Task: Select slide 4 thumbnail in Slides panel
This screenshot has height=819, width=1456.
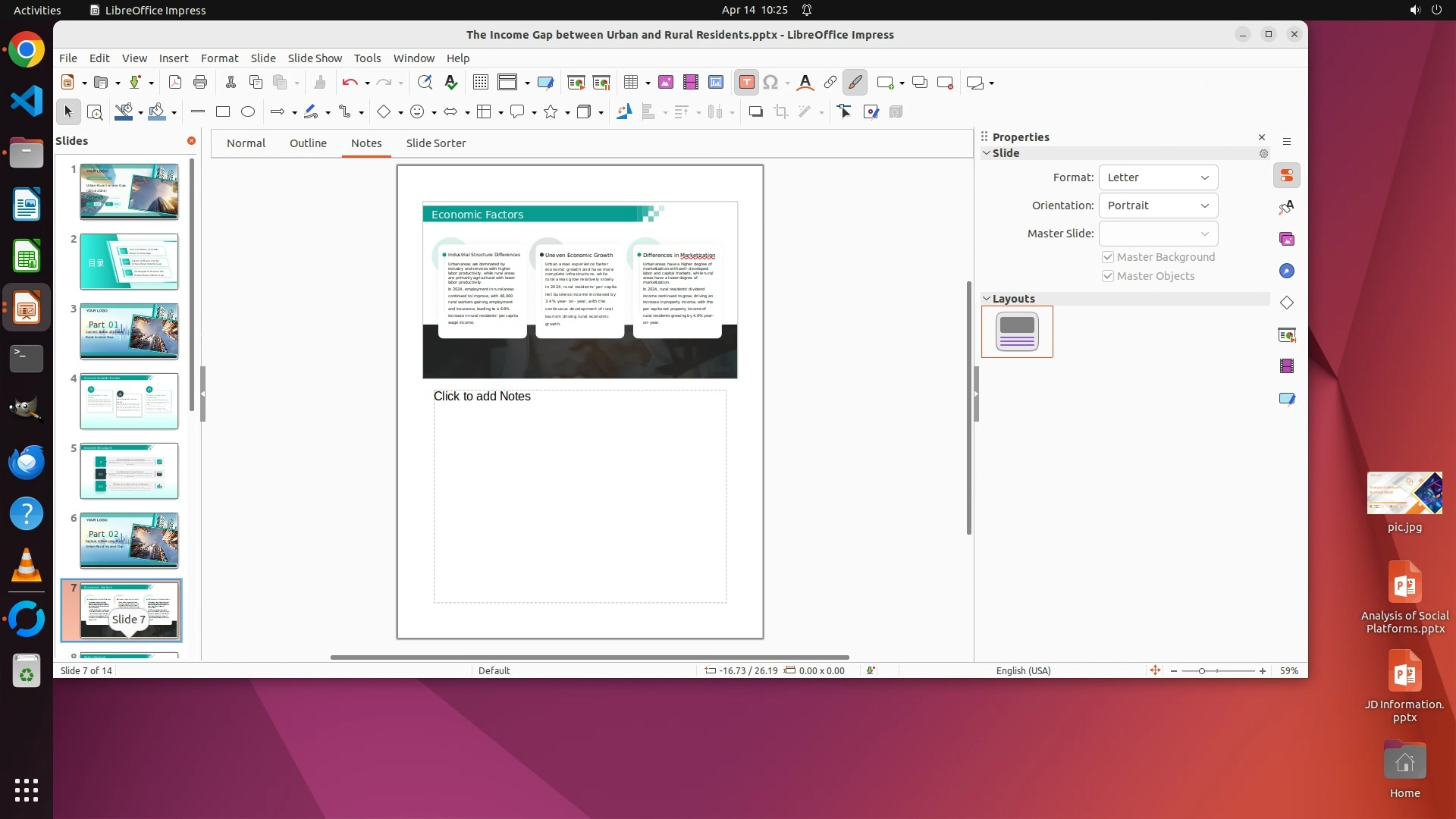Action: (129, 401)
